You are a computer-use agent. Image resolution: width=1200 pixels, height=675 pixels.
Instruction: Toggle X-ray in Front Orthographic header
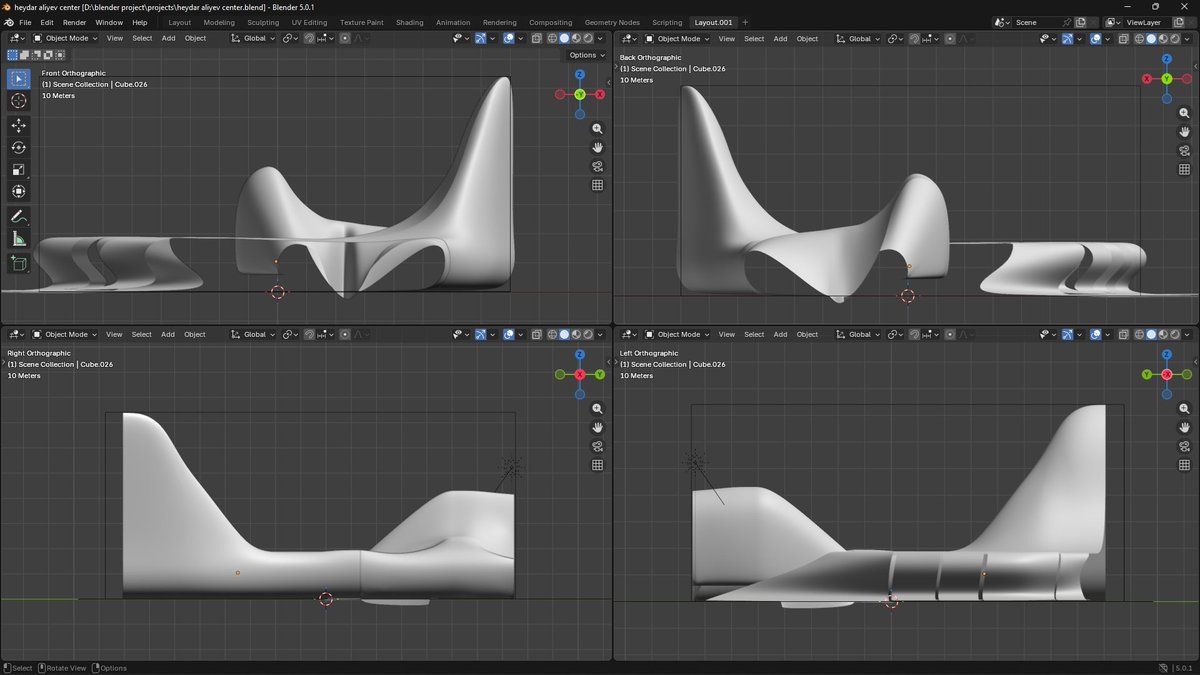pos(537,39)
